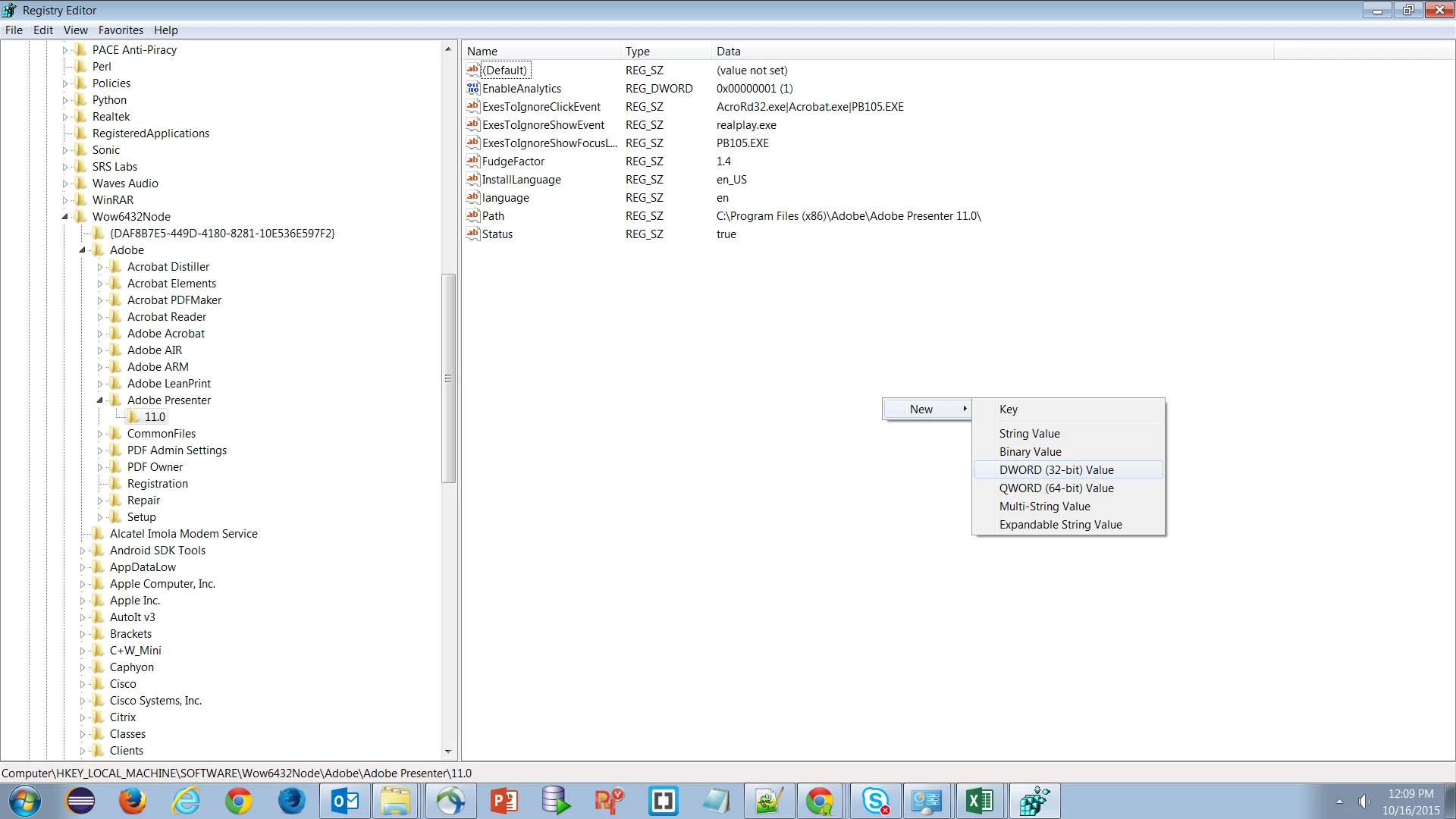Select the Registration key in tree
1456x819 pixels.
[157, 484]
